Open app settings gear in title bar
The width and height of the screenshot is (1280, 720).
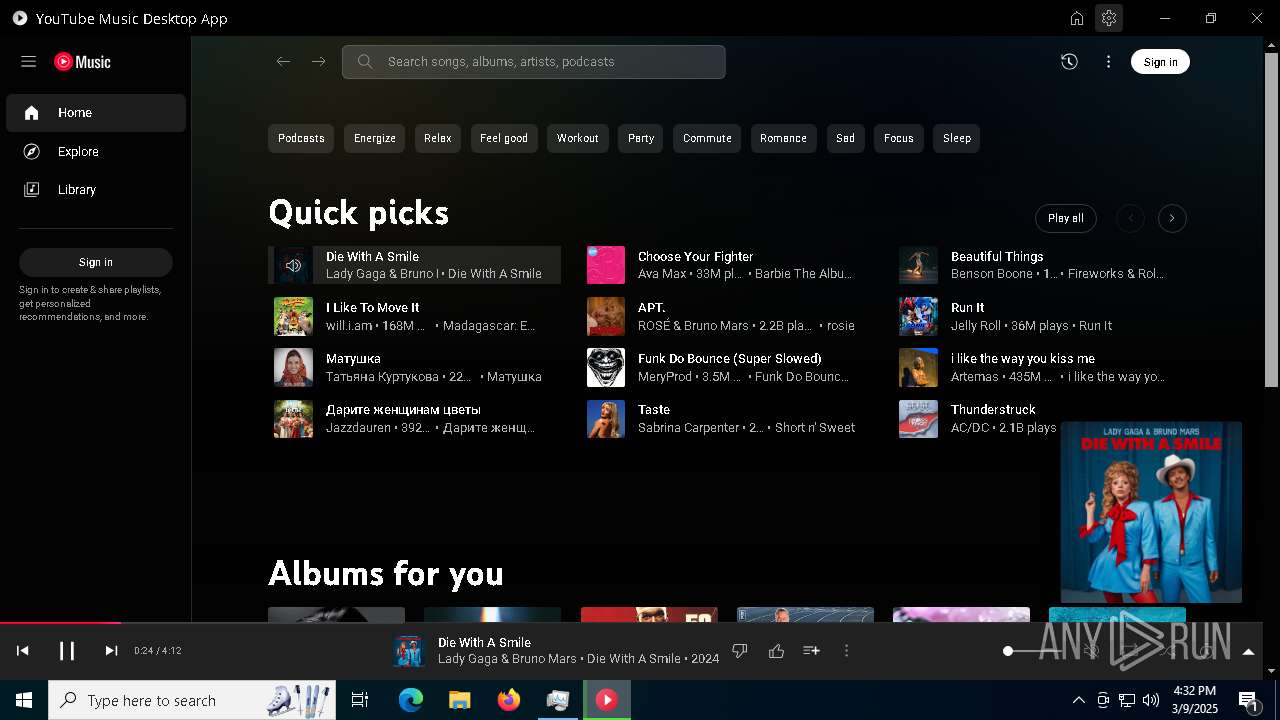click(1108, 18)
